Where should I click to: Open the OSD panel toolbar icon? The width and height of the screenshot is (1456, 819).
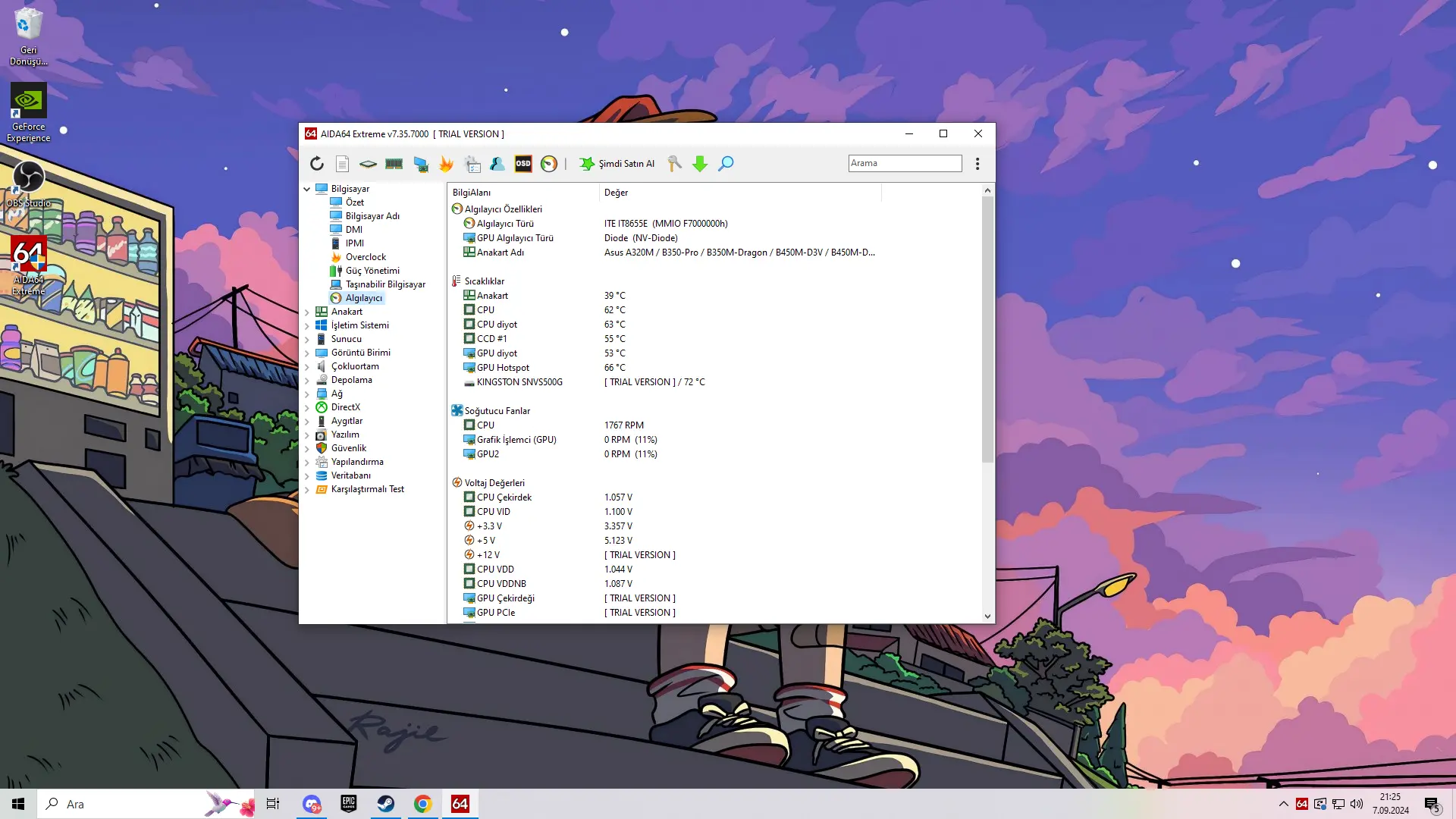point(523,164)
